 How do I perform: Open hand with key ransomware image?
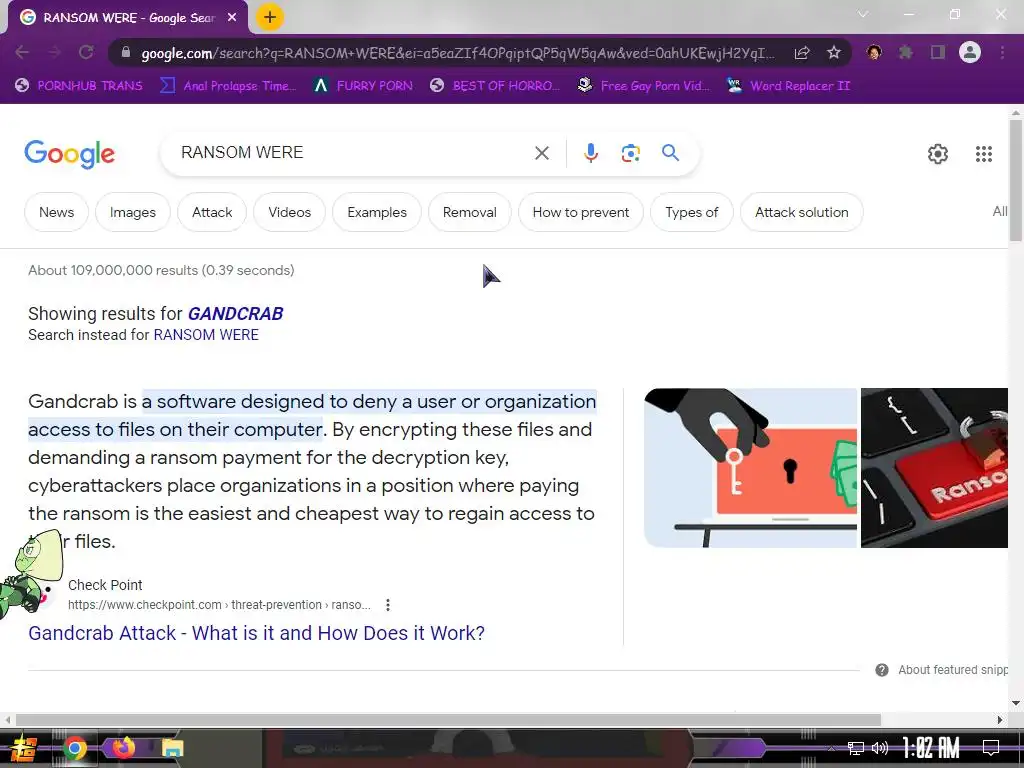click(x=750, y=468)
